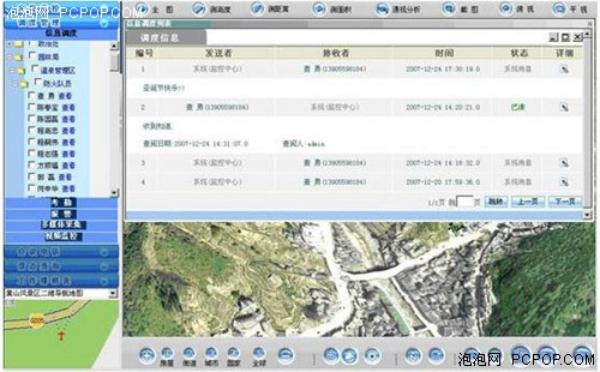Check the 程高忠 checkbox
The width and height of the screenshot is (600, 372).
point(32,131)
